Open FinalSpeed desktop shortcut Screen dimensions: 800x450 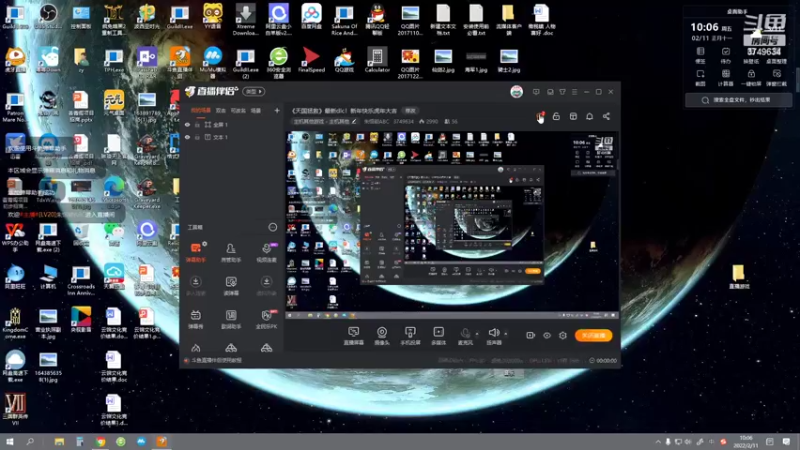[x=311, y=60]
